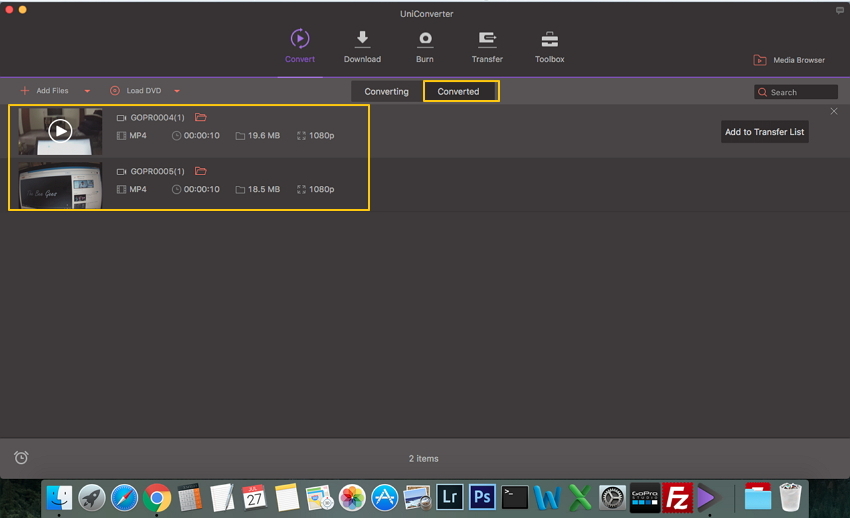Open FileZilla in the Dock
Image resolution: width=850 pixels, height=518 pixels.
pos(677,497)
